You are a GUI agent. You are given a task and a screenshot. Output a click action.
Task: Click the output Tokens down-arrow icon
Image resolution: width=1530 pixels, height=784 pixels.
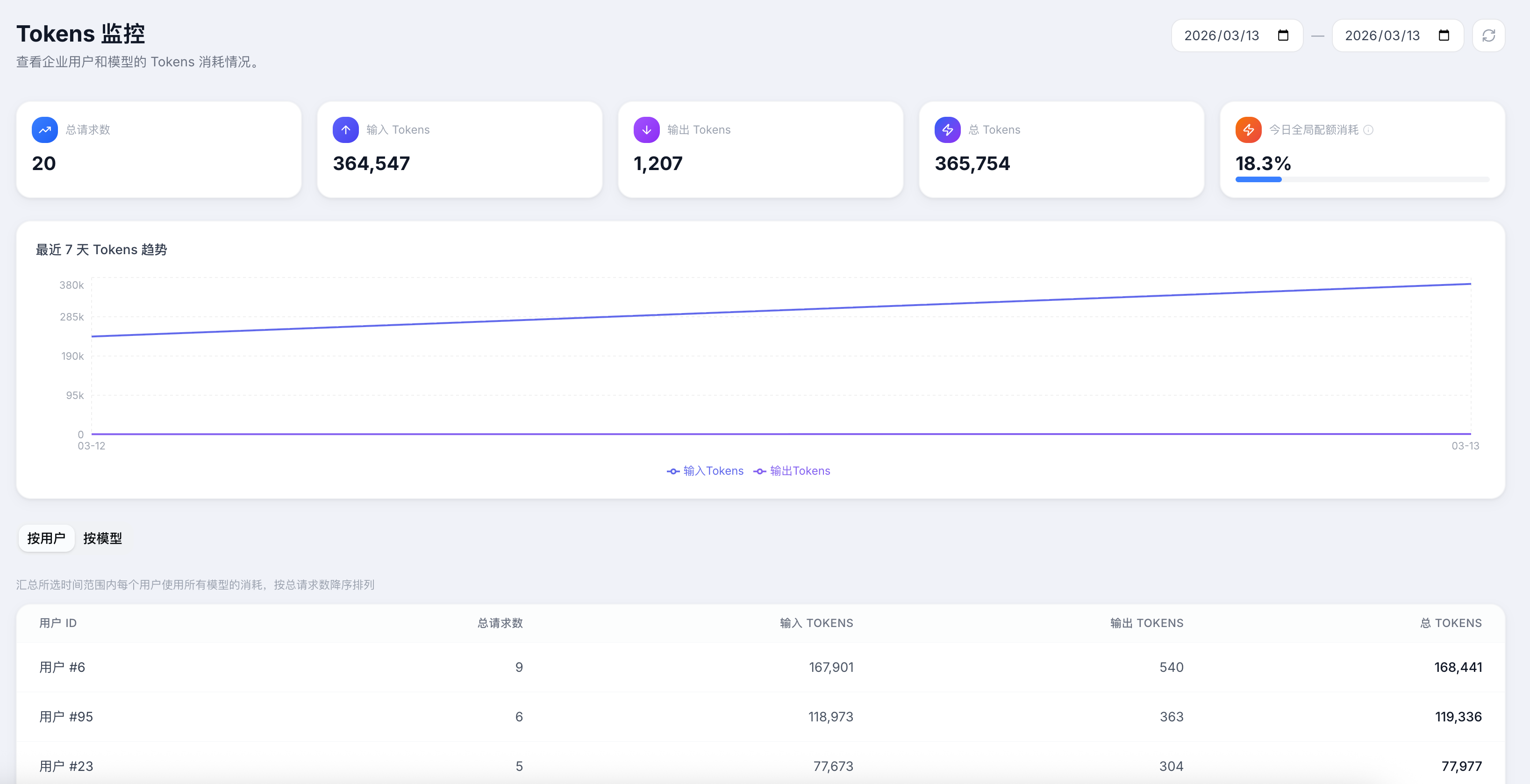646,130
